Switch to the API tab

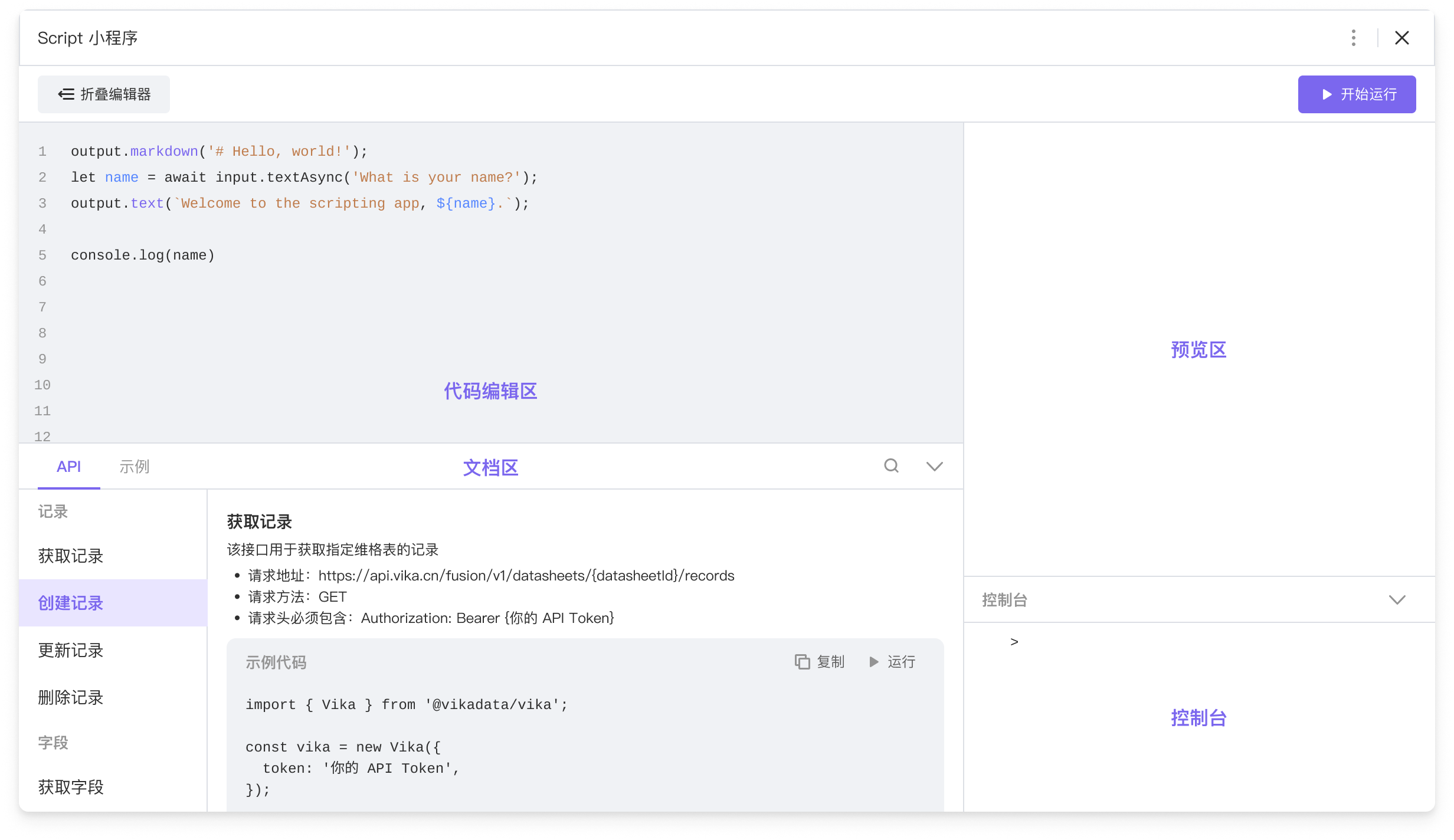[68, 467]
